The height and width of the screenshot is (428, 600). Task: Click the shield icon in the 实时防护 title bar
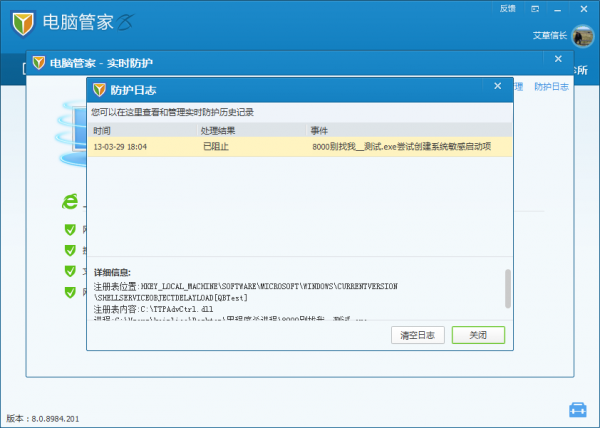(39, 63)
